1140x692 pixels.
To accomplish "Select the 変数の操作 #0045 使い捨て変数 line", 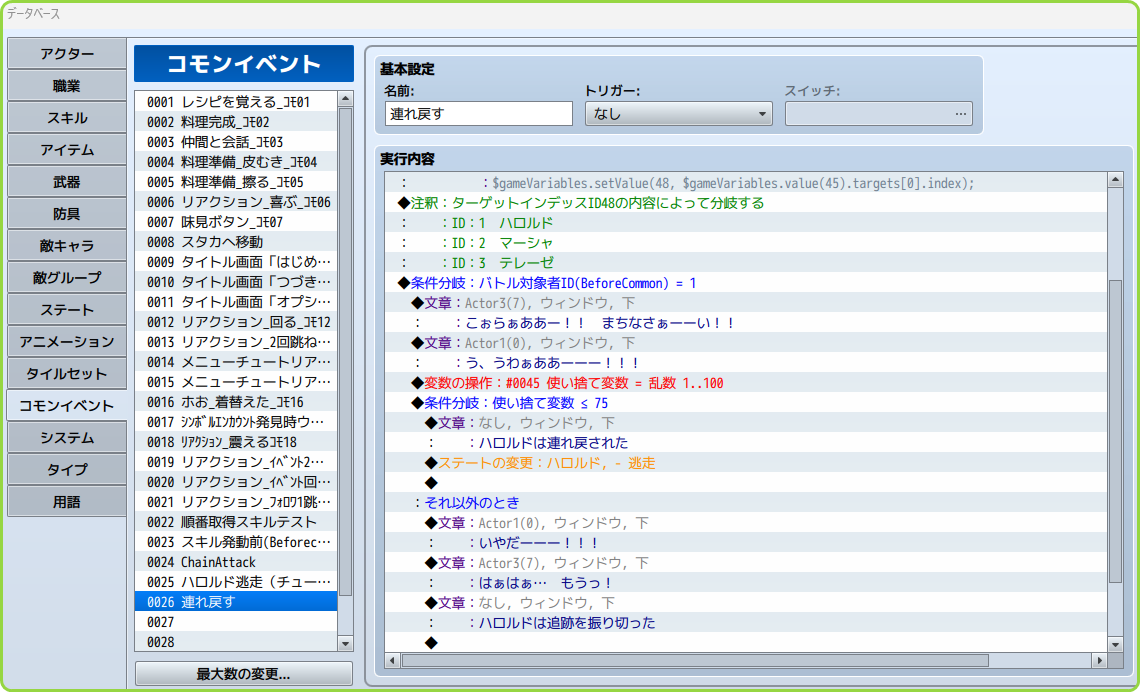I will tap(745, 383).
